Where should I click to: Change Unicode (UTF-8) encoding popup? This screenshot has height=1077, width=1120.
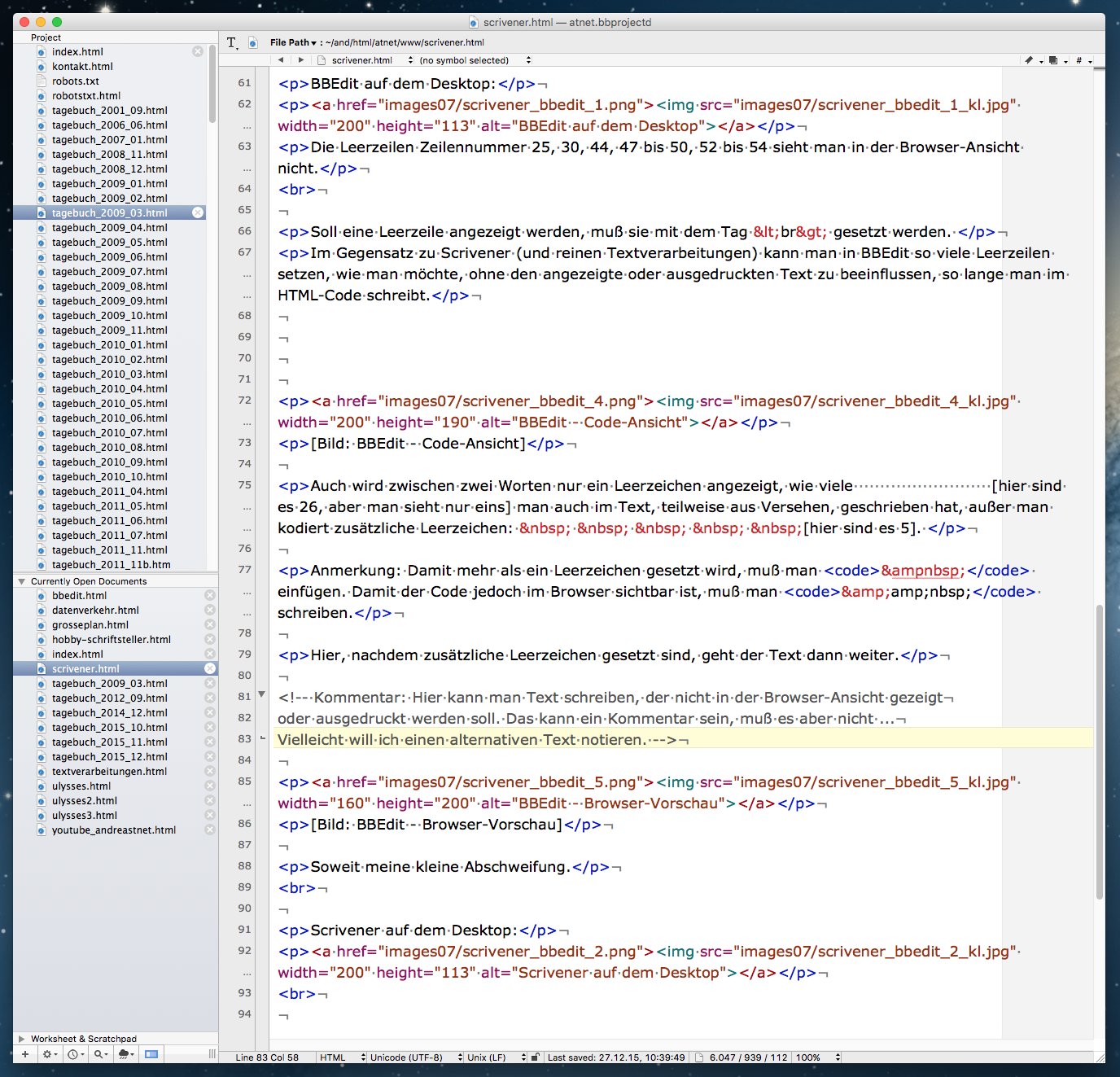pos(416,1057)
